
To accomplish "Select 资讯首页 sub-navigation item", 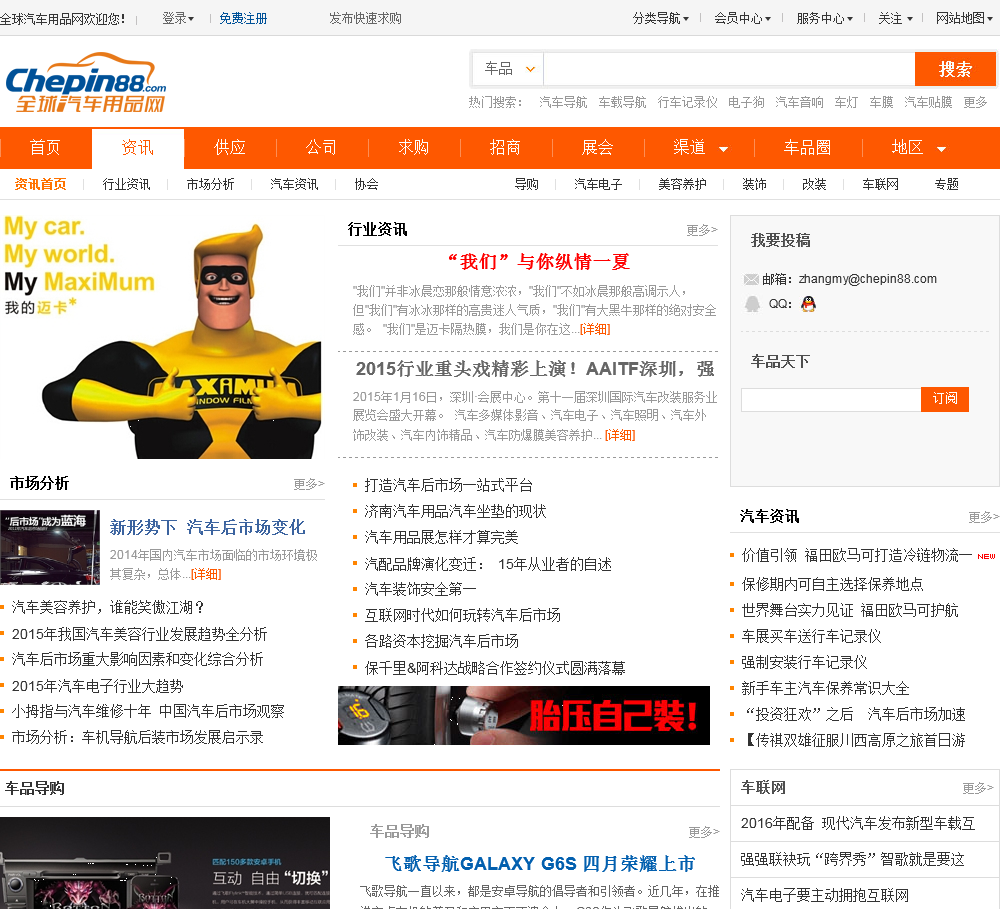I will 40,184.
